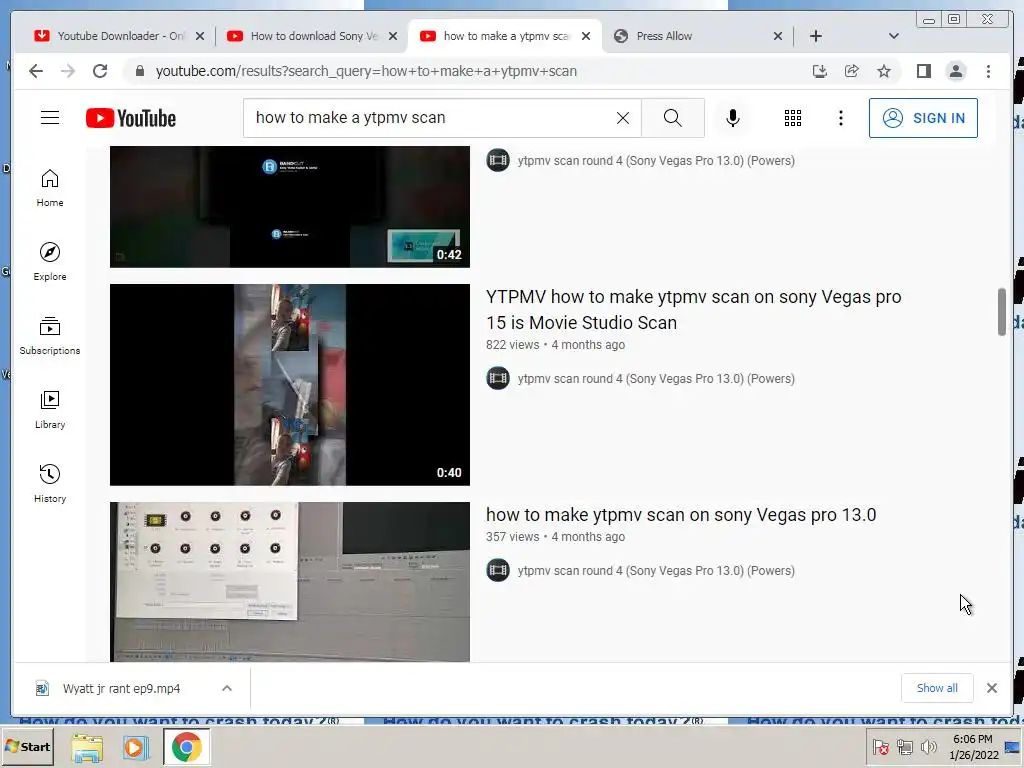Expand Wyatt jr rant ep9.mp4 download options
1024x768 pixels.
click(x=227, y=688)
